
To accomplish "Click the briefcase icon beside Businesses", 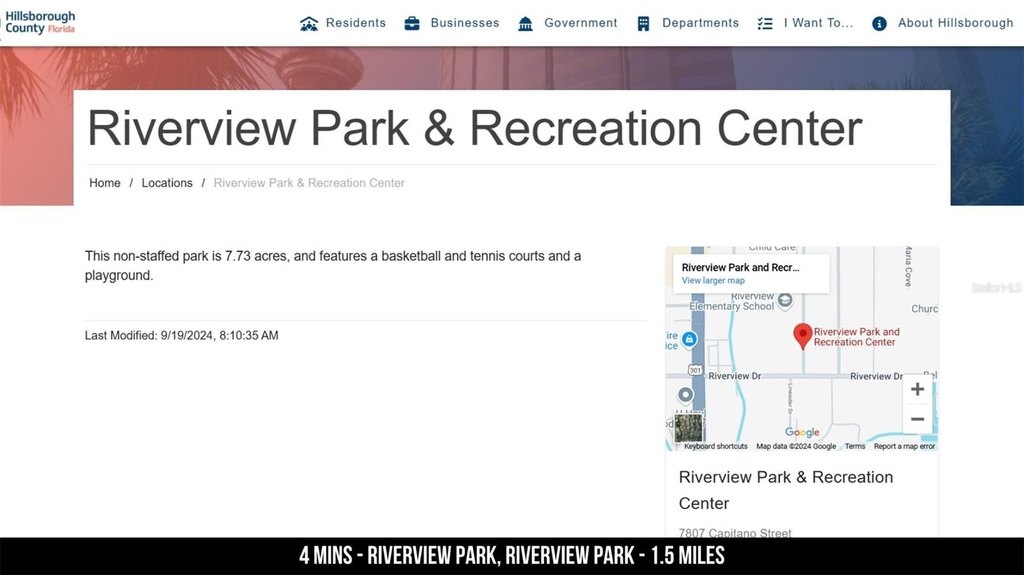I will coord(412,23).
